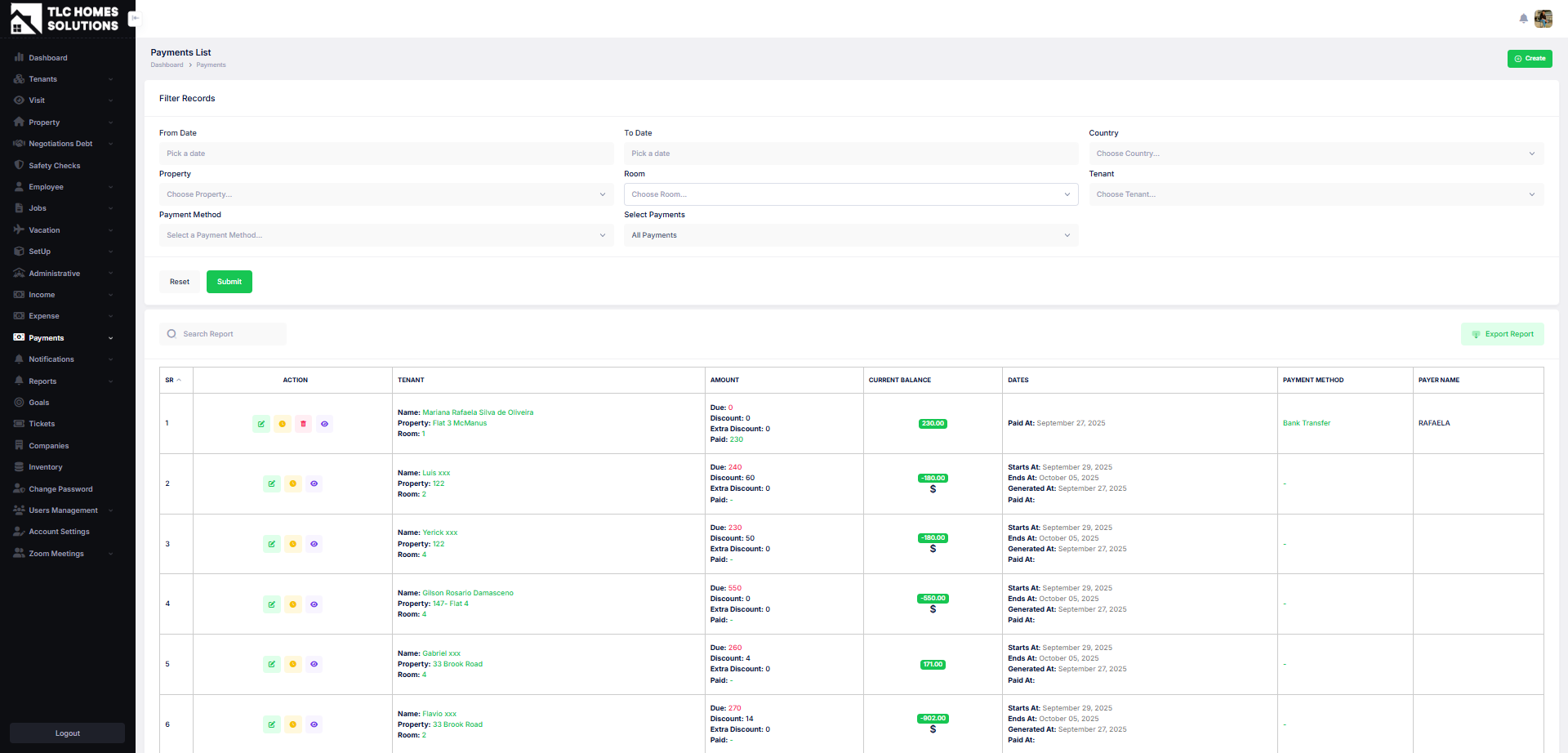Click the edit icon for Gabriel xxx's payment
The image size is (1568, 753).
272,665
